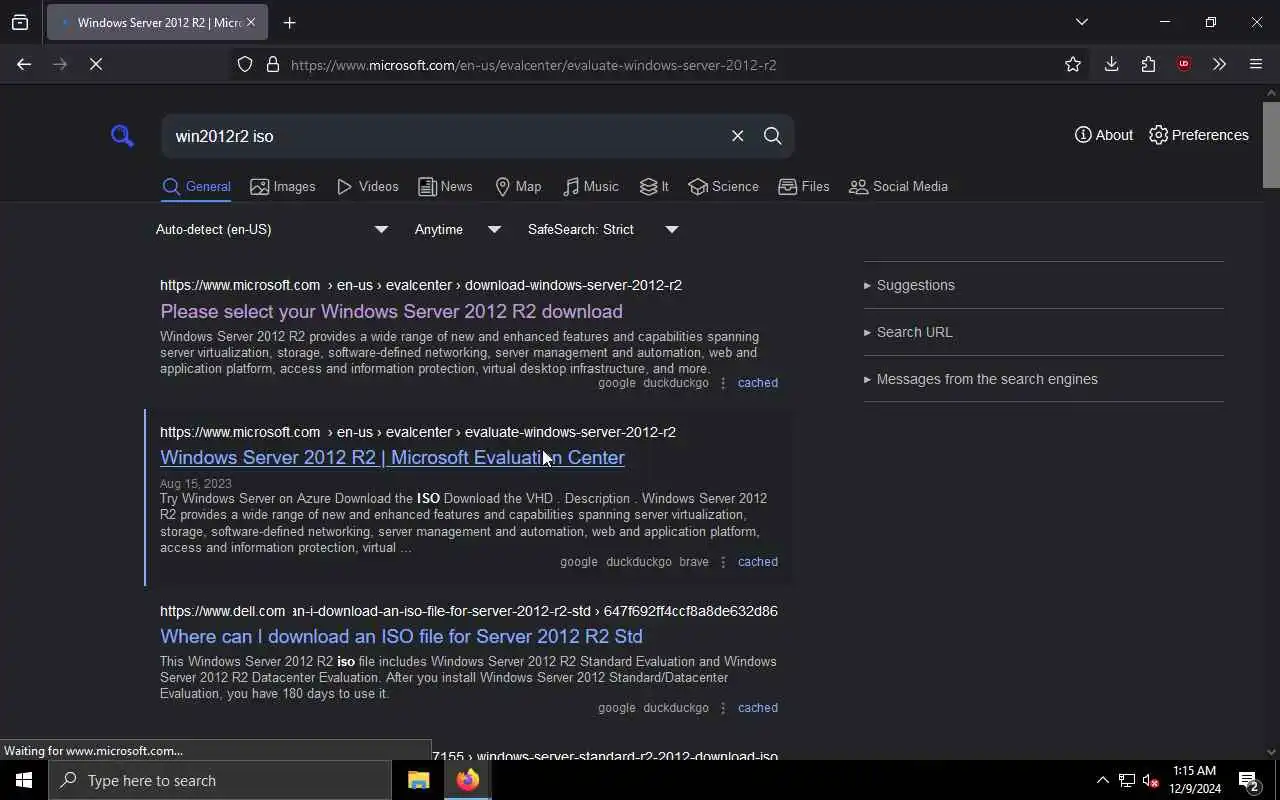This screenshot has height=800, width=1280.
Task: Submit search with magnifier button
Action: point(772,136)
